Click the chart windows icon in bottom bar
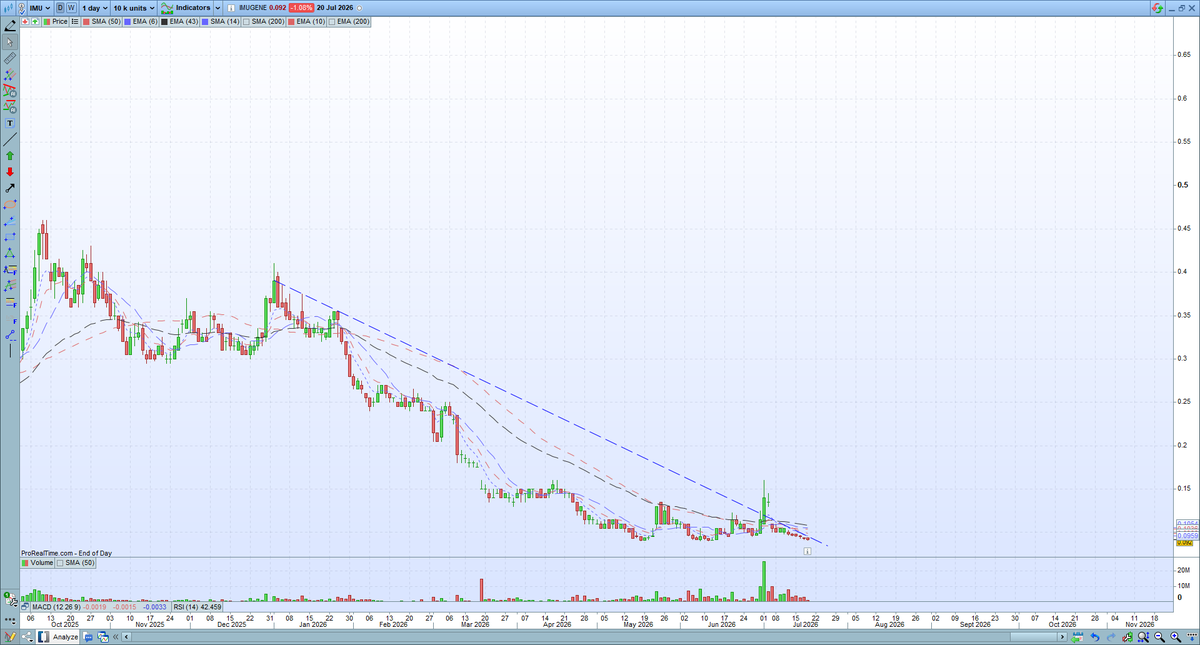This screenshot has height=645, width=1200. click(103, 637)
